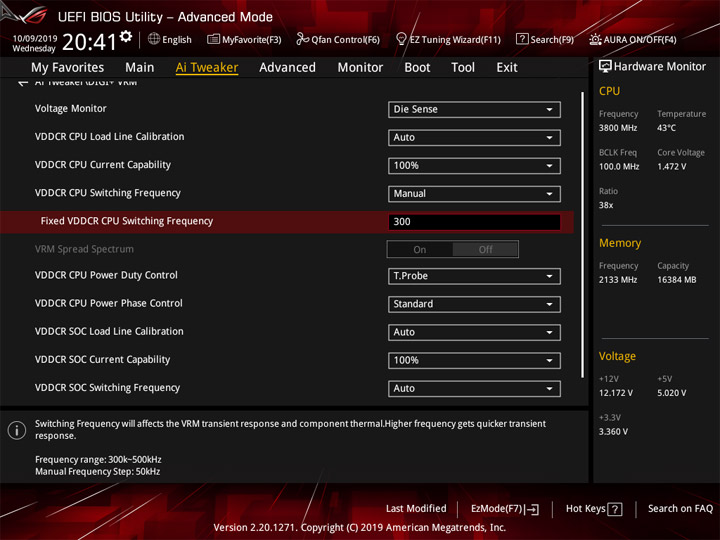
Task: Click Version 2.20.1271 copyright text
Action: [360, 528]
